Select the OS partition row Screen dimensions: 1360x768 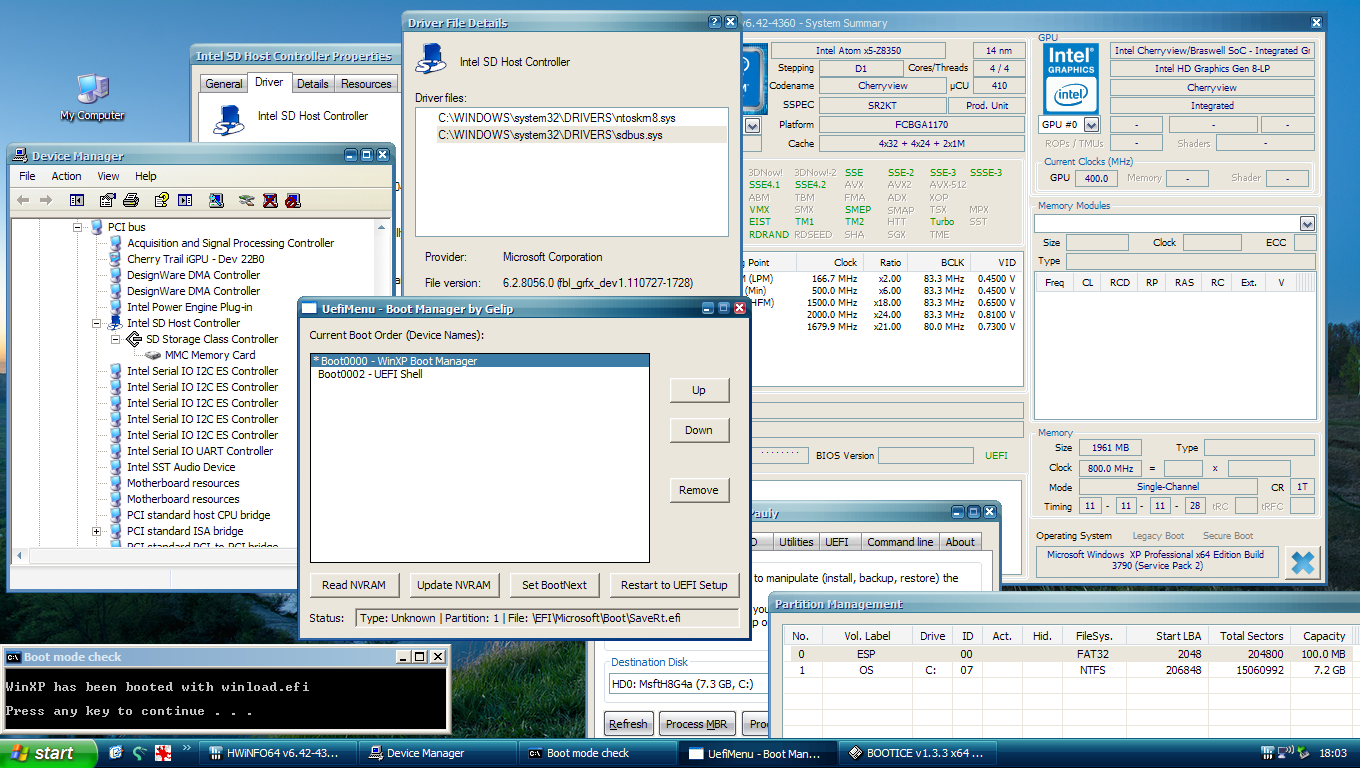click(1072, 670)
